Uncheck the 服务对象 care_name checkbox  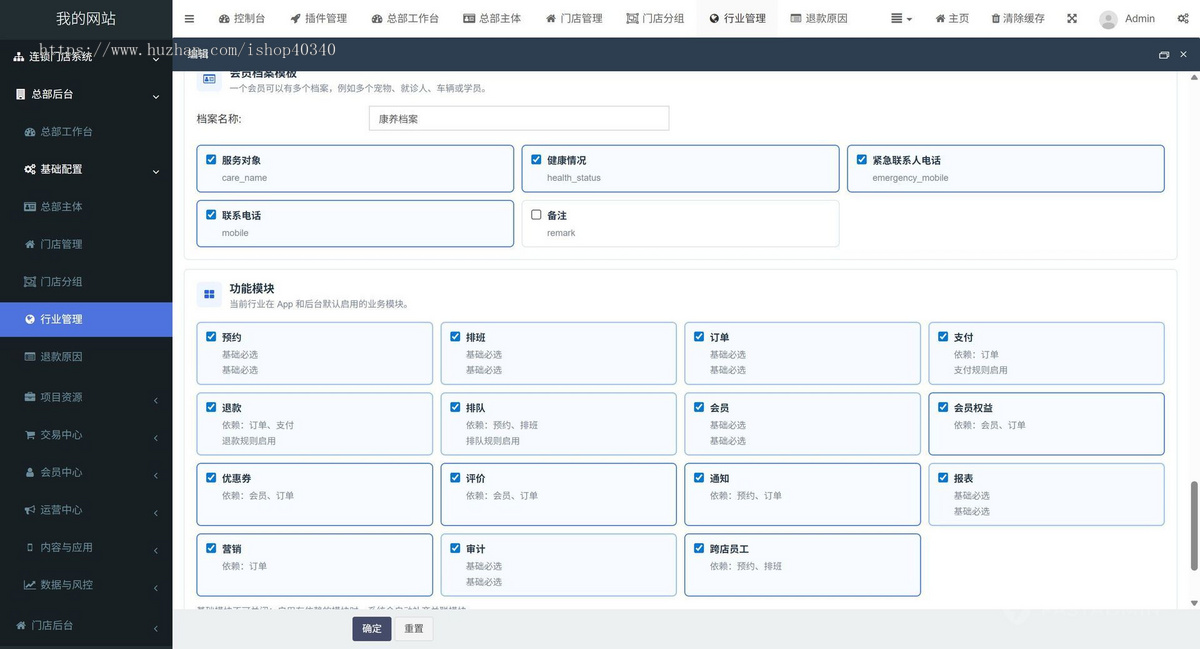pyautogui.click(x=211, y=160)
